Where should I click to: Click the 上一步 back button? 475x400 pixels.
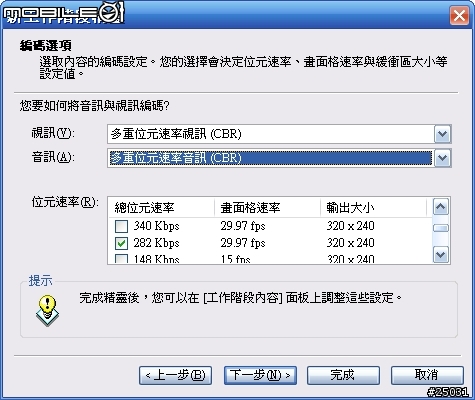click(175, 375)
